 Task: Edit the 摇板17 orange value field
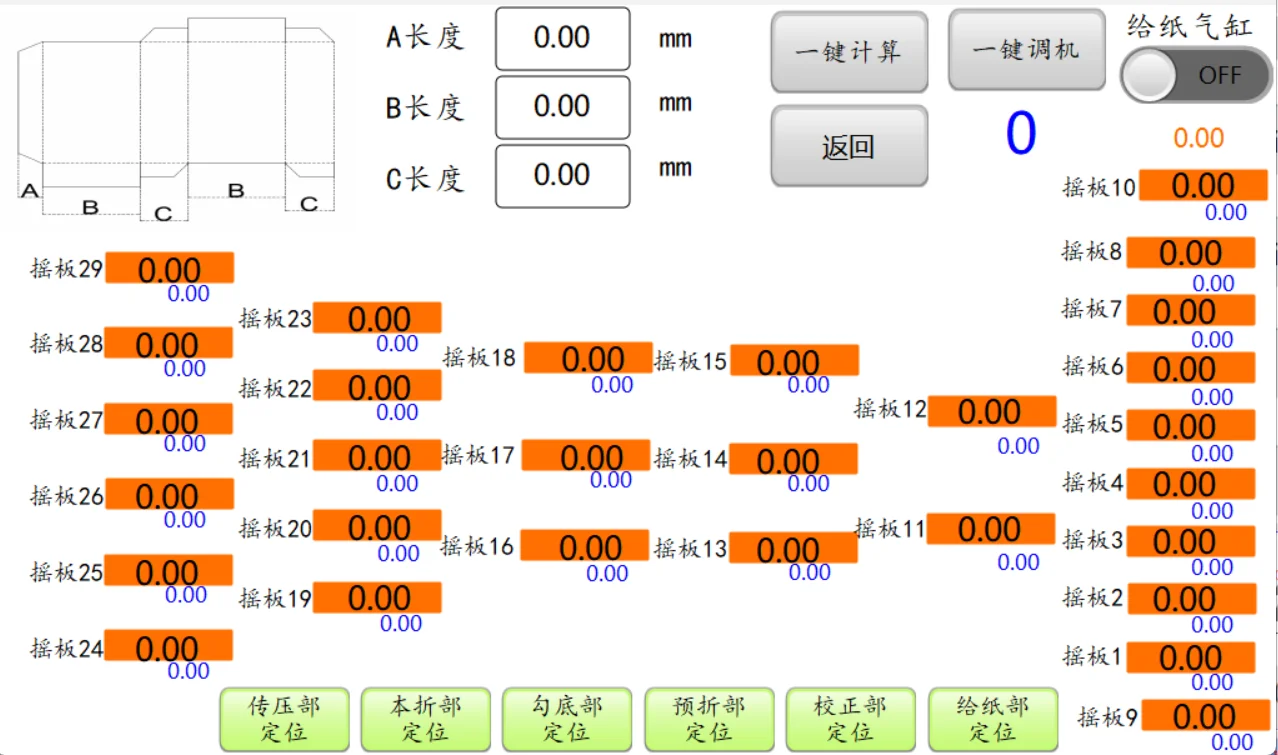586,456
